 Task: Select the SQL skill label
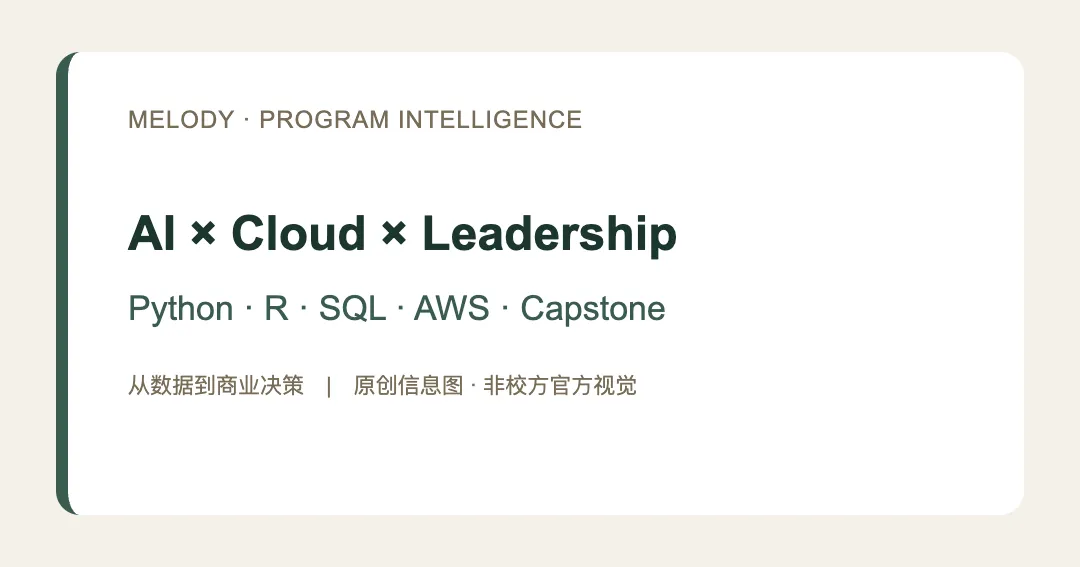coord(352,308)
